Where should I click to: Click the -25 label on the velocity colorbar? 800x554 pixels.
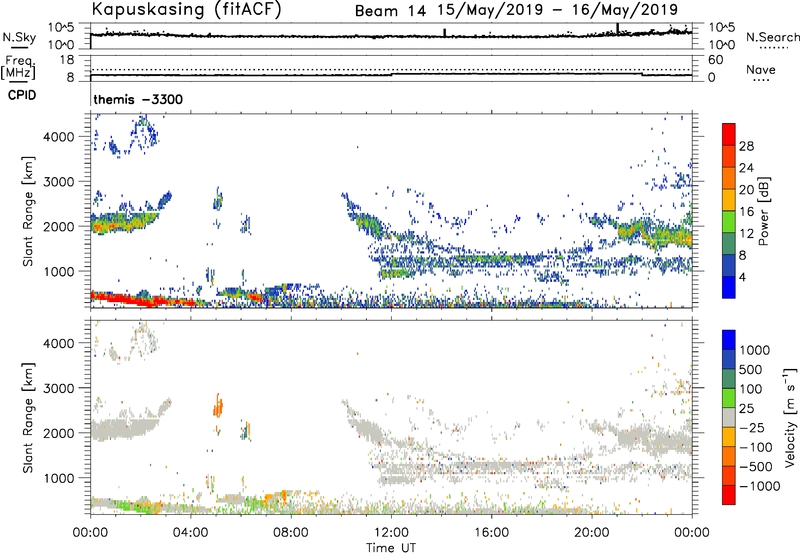point(752,428)
